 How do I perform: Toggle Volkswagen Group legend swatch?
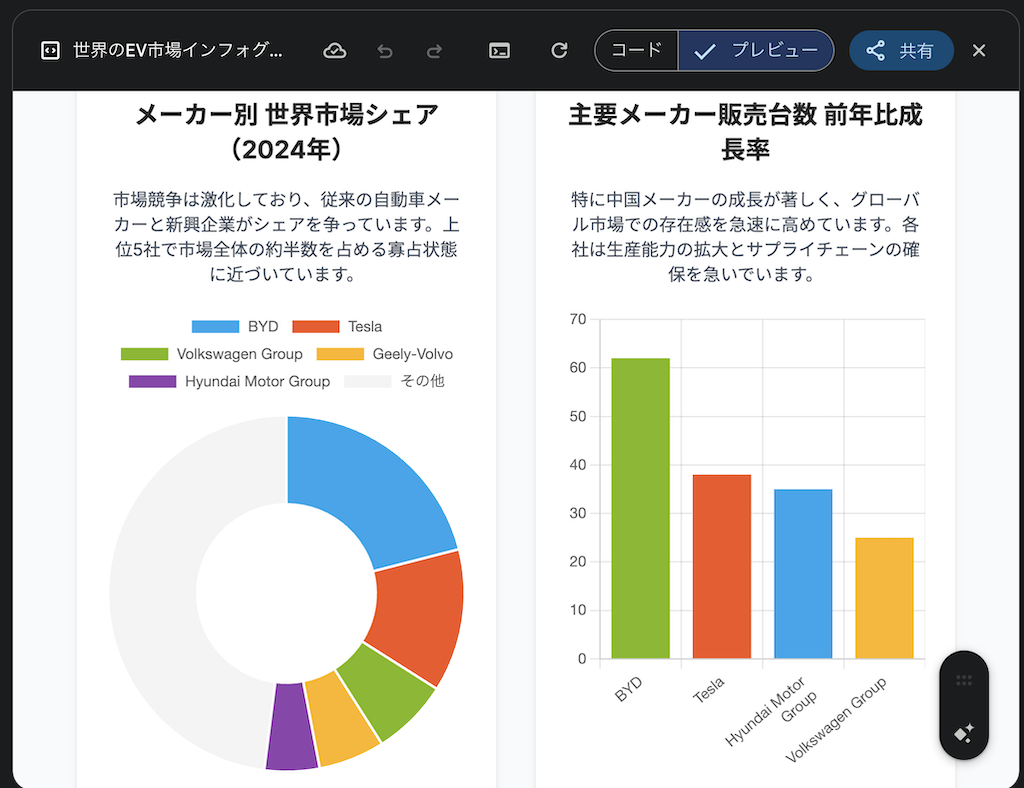144,354
